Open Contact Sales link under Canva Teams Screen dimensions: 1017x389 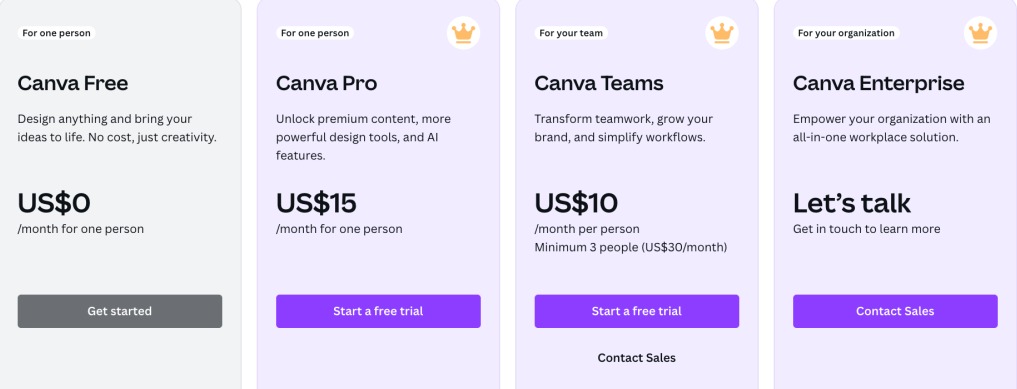pyautogui.click(x=637, y=358)
